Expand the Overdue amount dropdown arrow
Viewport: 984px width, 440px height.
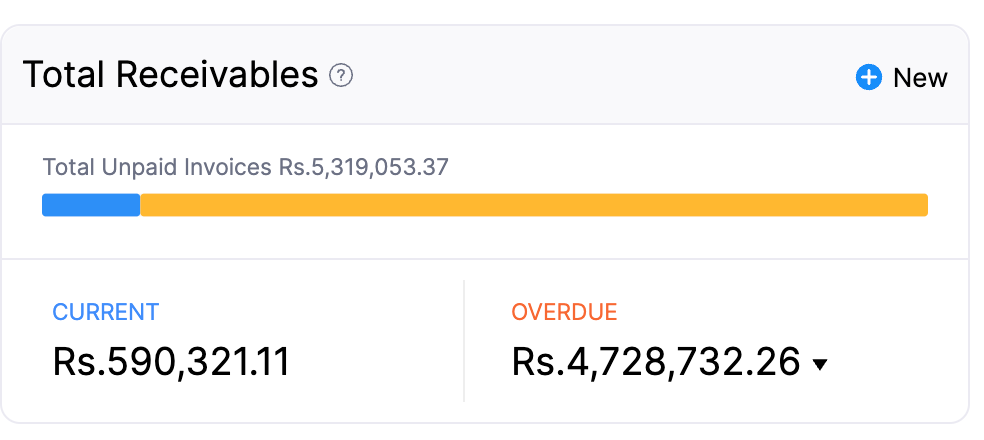tap(821, 365)
